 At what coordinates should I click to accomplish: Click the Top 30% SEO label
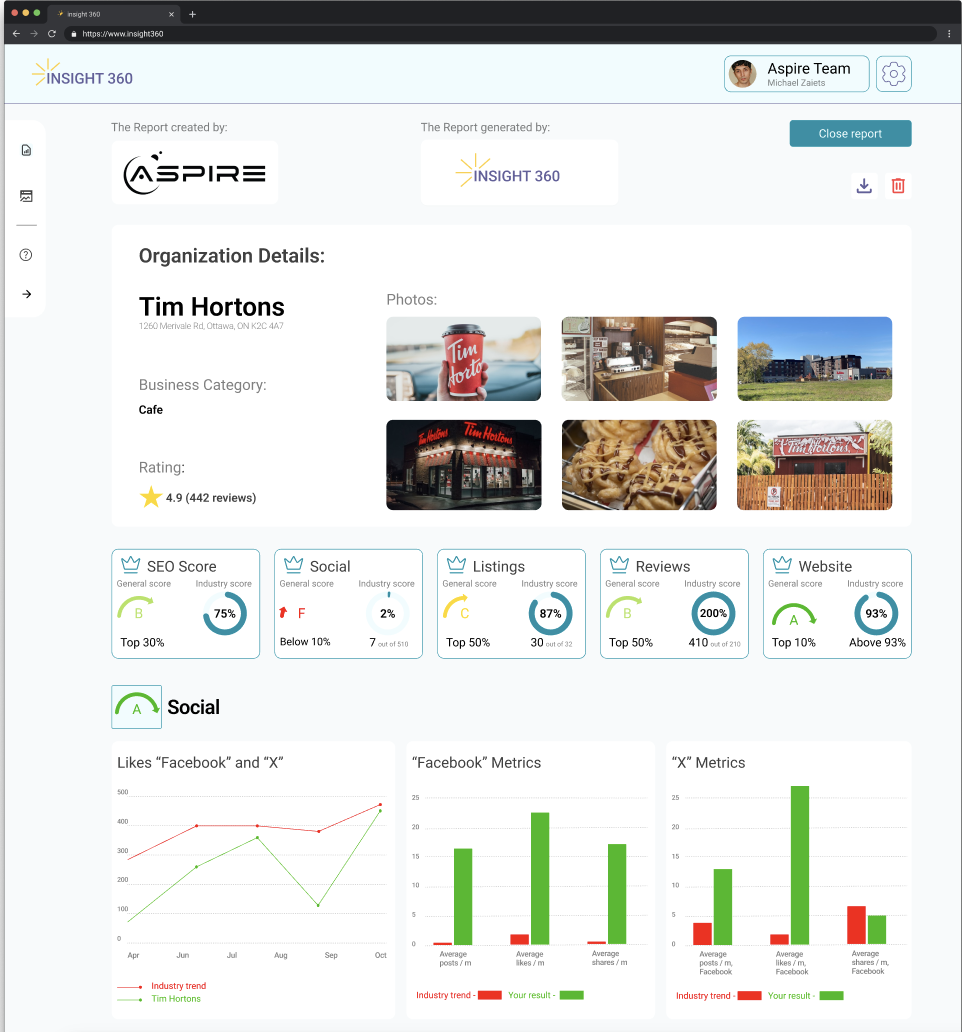tap(142, 642)
